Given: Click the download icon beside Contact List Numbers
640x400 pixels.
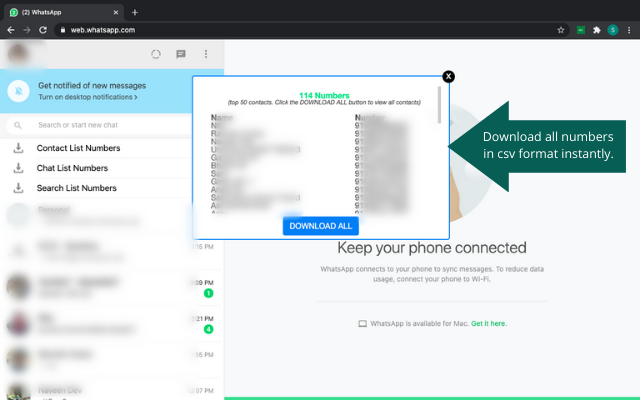Looking at the screenshot, I should point(18,148).
